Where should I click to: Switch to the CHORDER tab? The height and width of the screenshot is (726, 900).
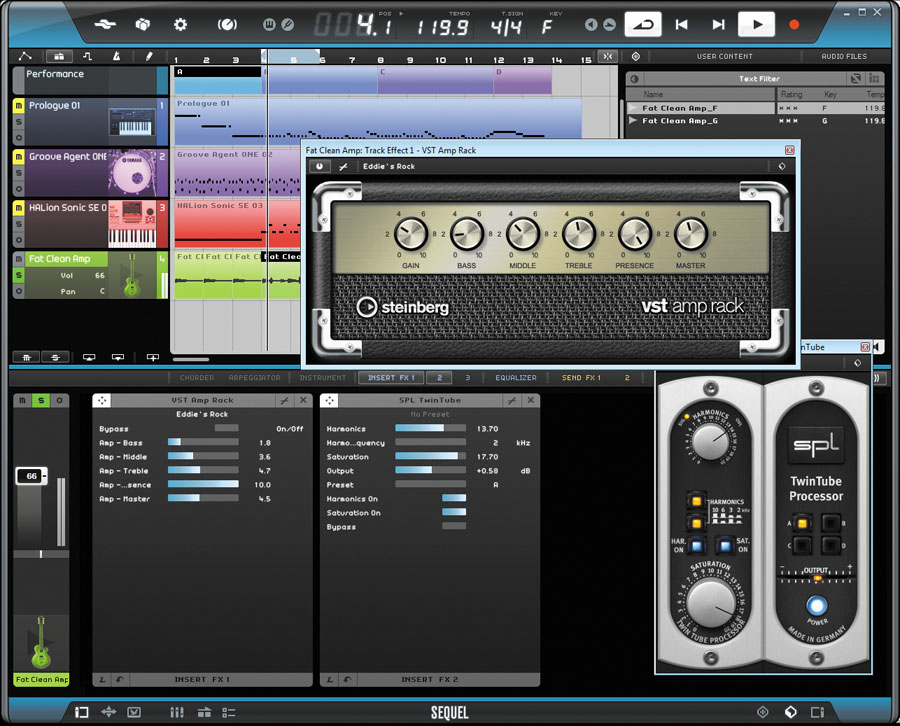point(197,378)
